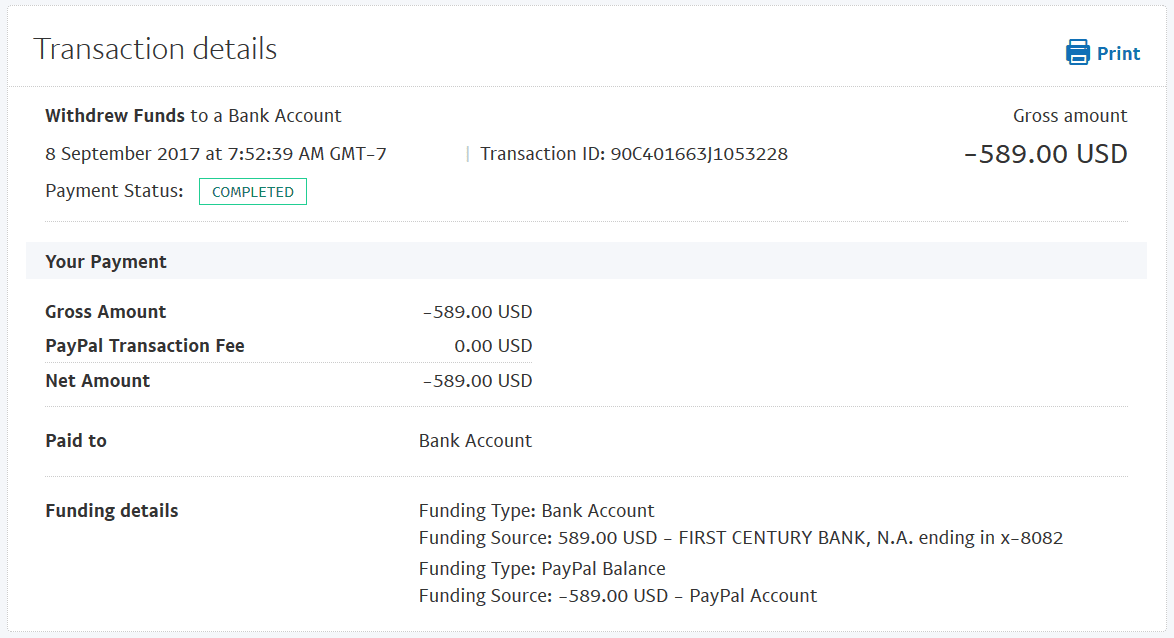The width and height of the screenshot is (1174, 638).
Task: Click the Gross Amount row label
Action: 106,312
